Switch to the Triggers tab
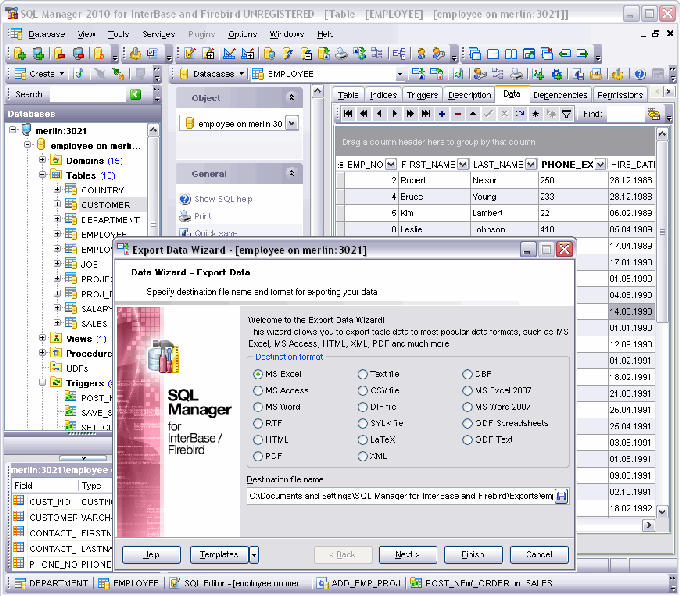Image resolution: width=680 pixels, height=596 pixels. [422, 95]
